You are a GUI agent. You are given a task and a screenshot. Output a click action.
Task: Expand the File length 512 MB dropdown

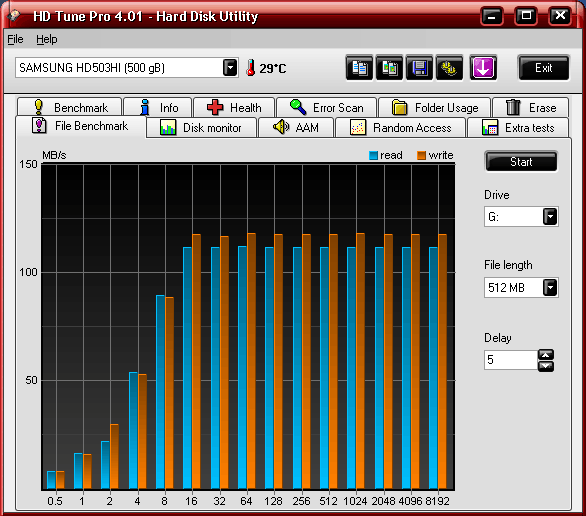[x=550, y=287]
